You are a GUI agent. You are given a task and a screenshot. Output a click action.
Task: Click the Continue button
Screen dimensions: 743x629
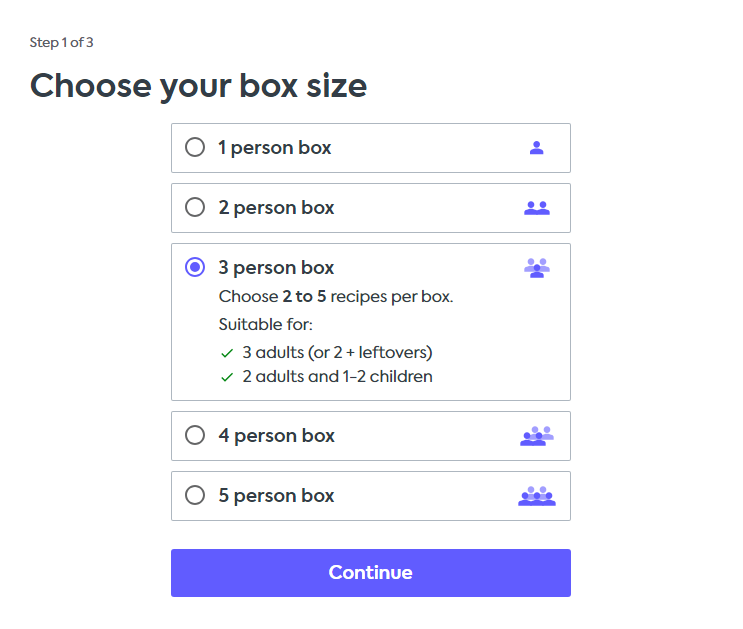(x=371, y=573)
